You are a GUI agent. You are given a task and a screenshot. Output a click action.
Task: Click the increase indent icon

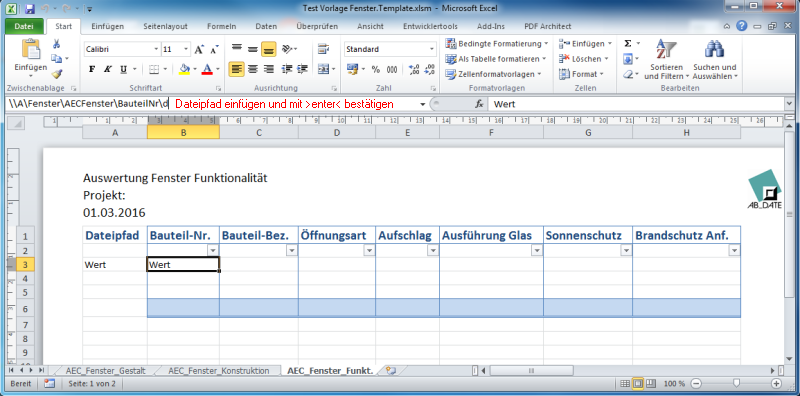(x=303, y=69)
